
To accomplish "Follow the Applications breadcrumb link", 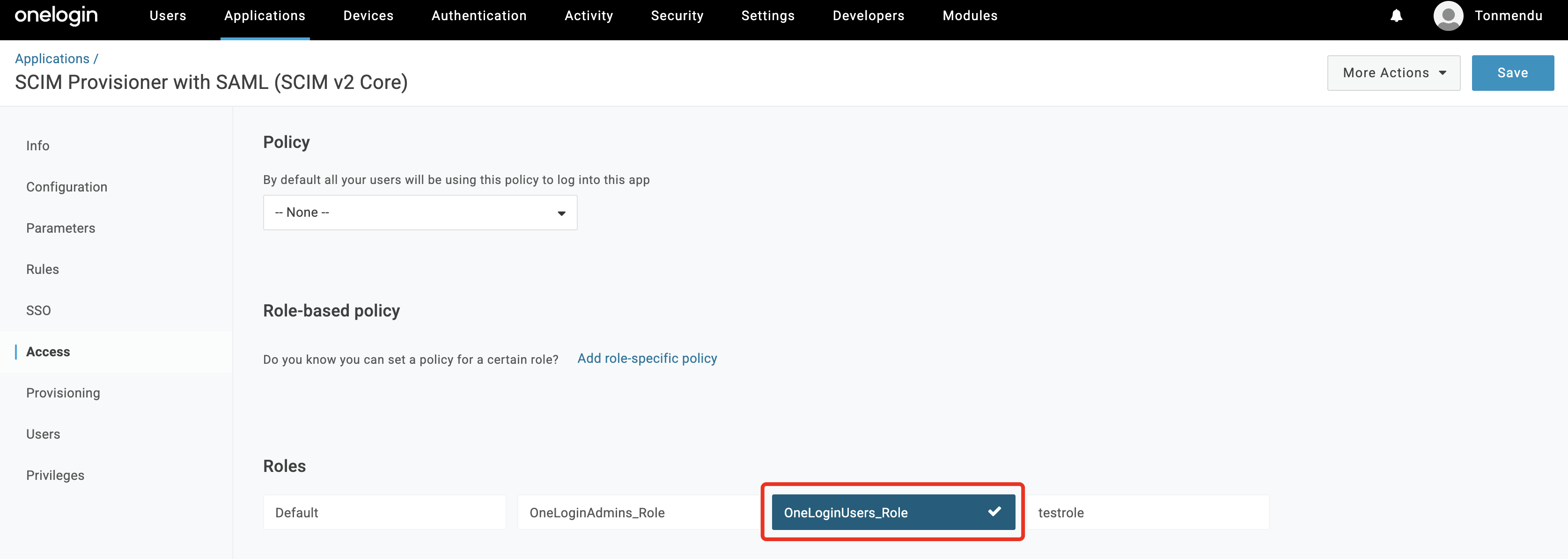I will (x=52, y=59).
